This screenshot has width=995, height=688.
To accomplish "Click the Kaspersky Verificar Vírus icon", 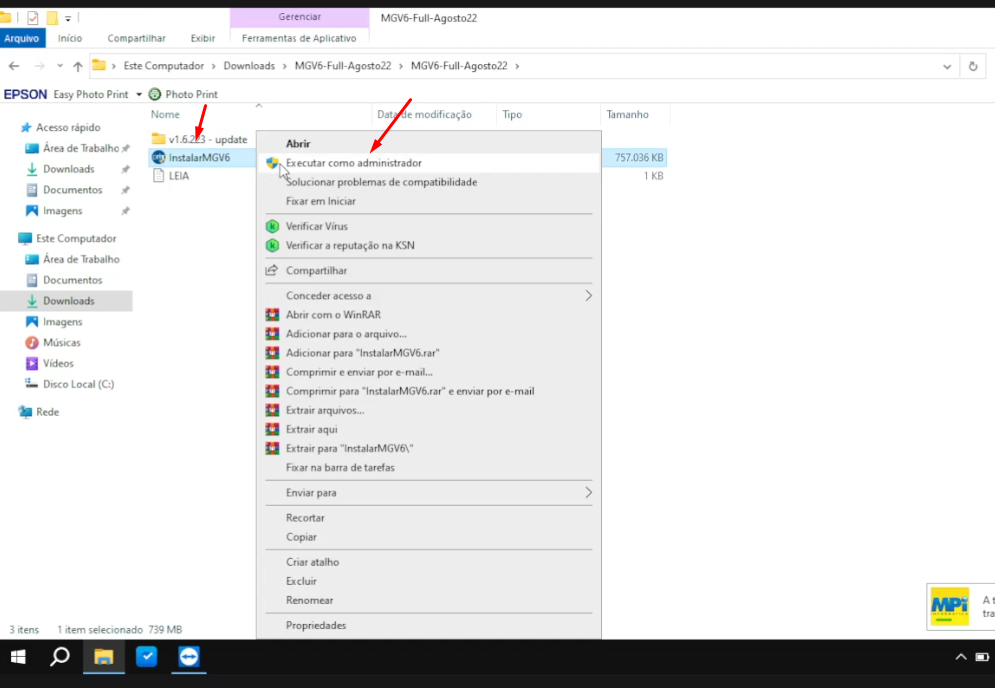I will click(272, 226).
